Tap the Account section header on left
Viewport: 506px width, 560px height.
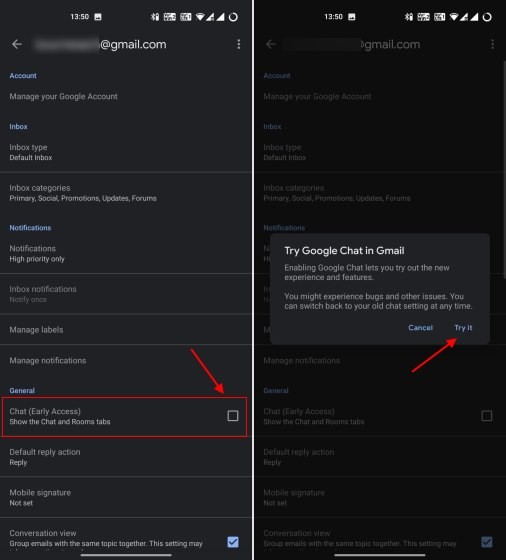[23, 76]
